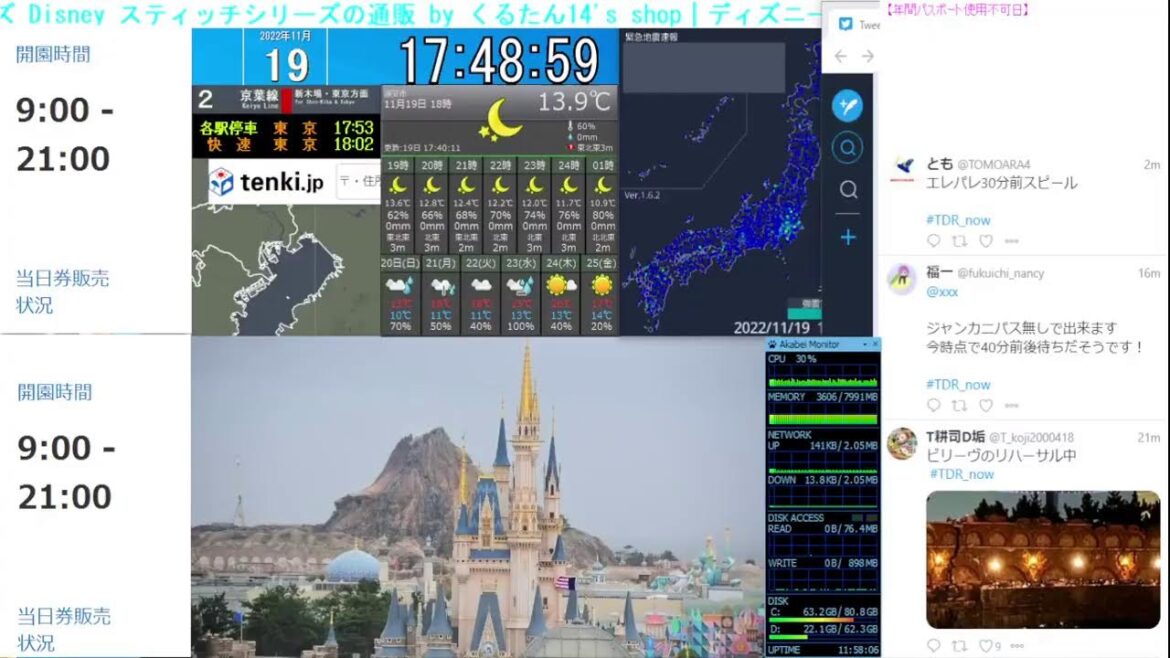Open the more-options menu on TOMOARA4's tweet

pyautogui.click(x=1012, y=240)
